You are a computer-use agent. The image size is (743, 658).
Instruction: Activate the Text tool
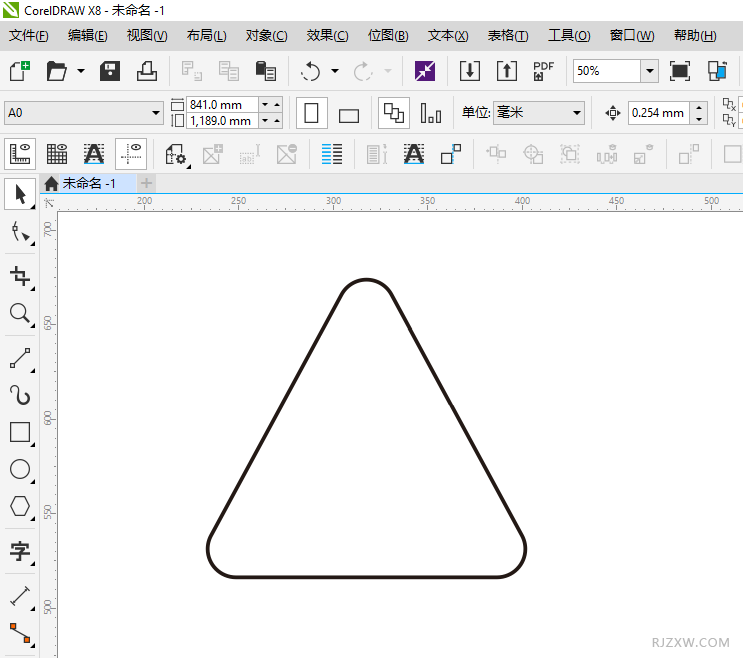coord(20,550)
